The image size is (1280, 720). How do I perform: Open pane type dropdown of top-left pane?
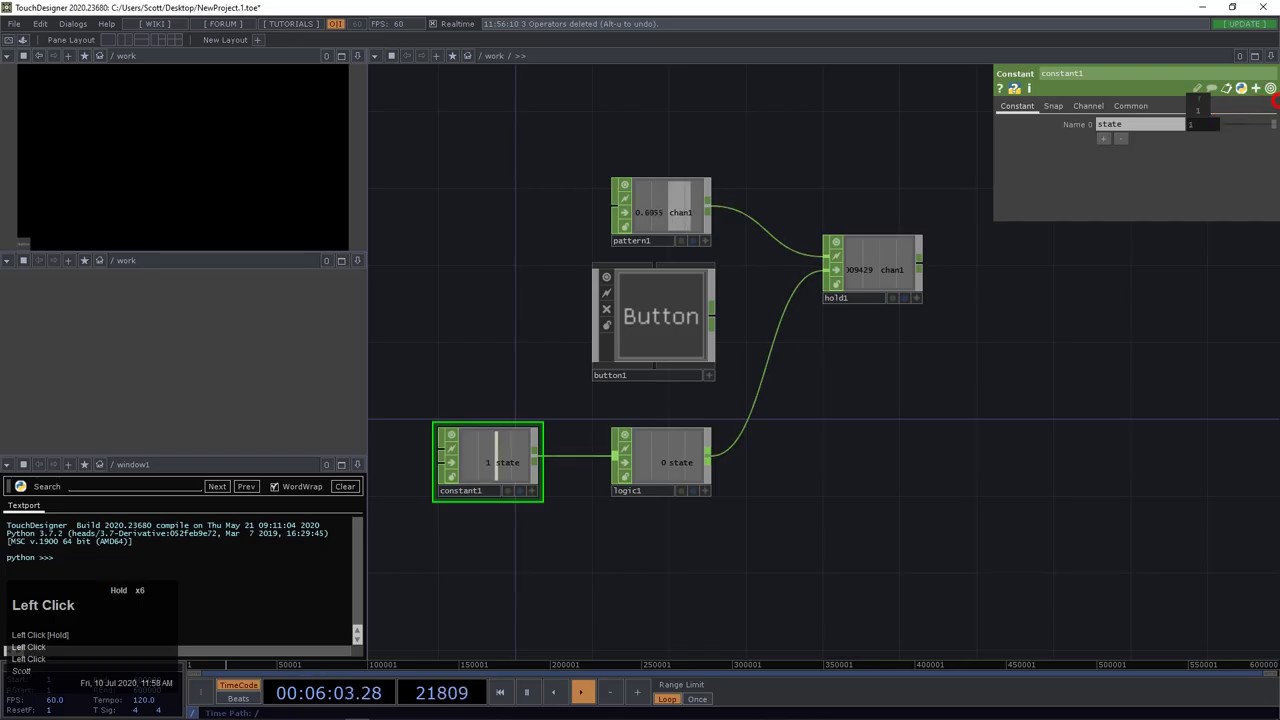7,56
